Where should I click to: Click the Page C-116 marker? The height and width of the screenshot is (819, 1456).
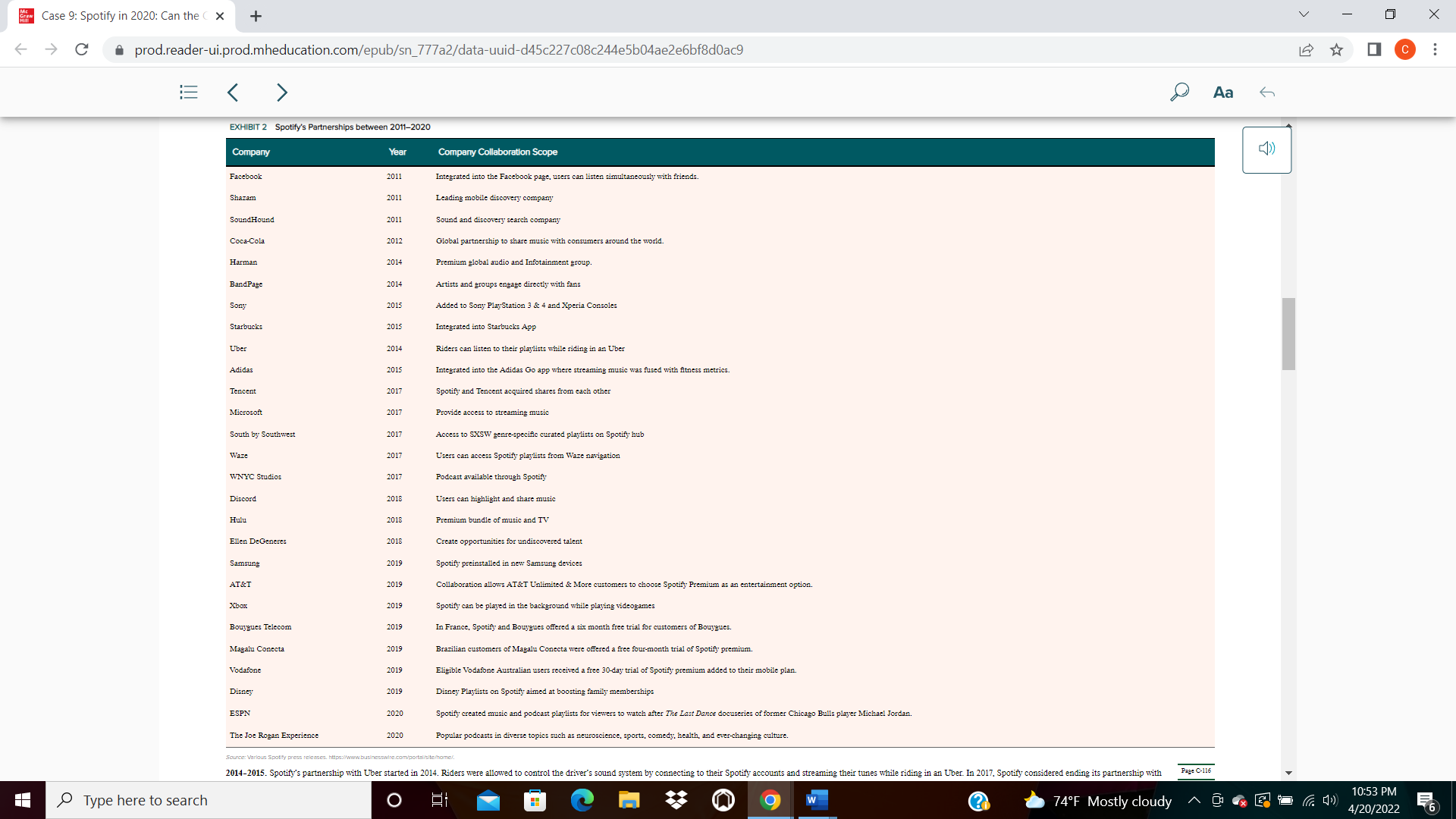click(x=1196, y=770)
